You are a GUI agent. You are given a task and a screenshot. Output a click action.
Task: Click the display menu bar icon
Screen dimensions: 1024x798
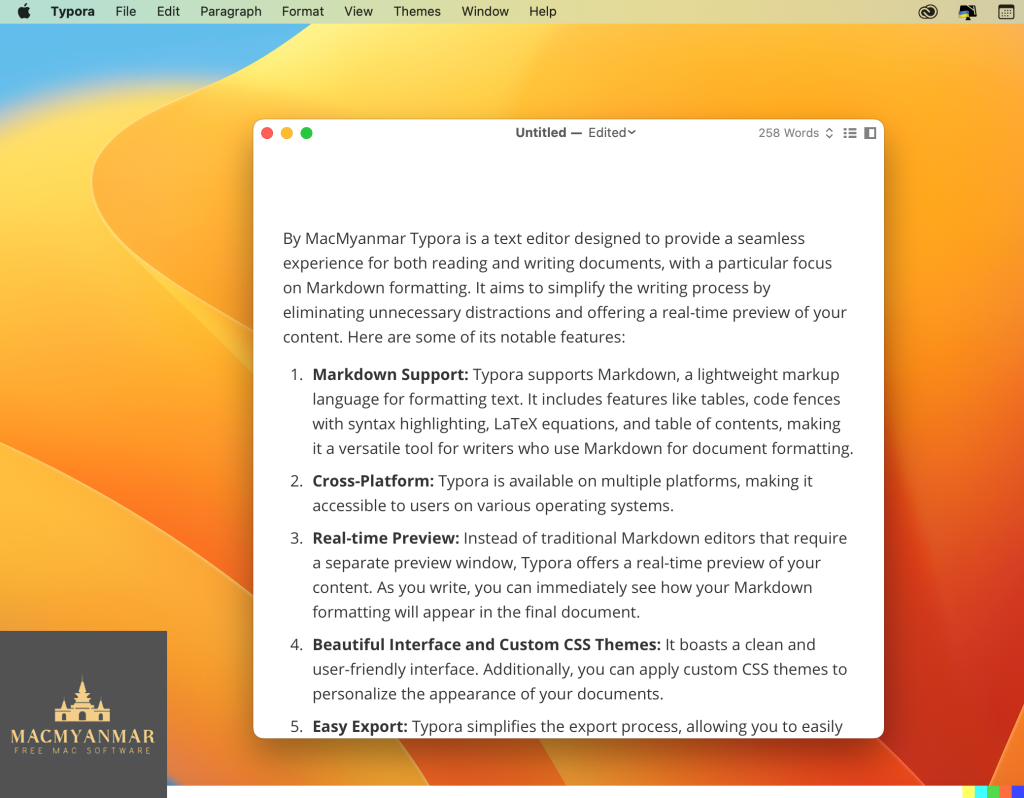(x=967, y=12)
